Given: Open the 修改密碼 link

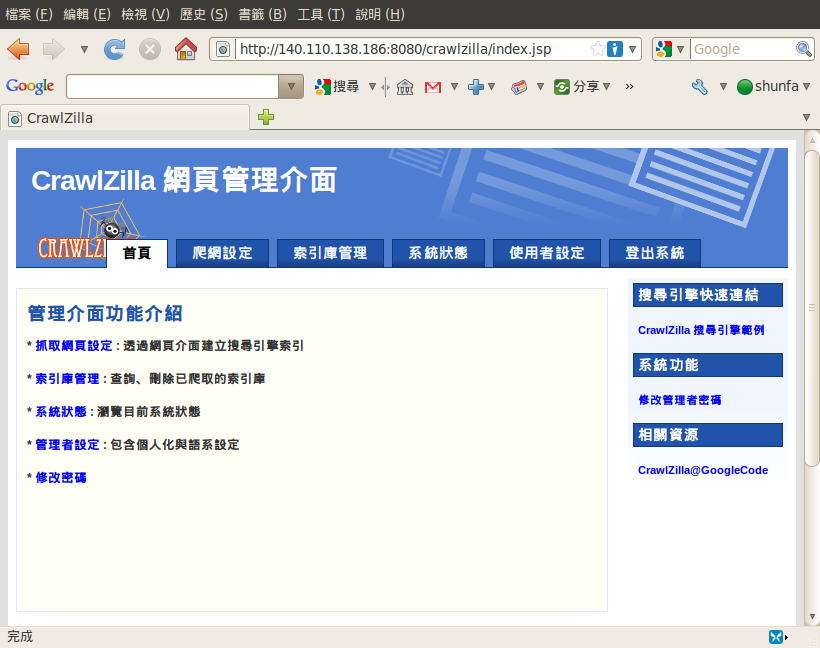Looking at the screenshot, I should 61,478.
